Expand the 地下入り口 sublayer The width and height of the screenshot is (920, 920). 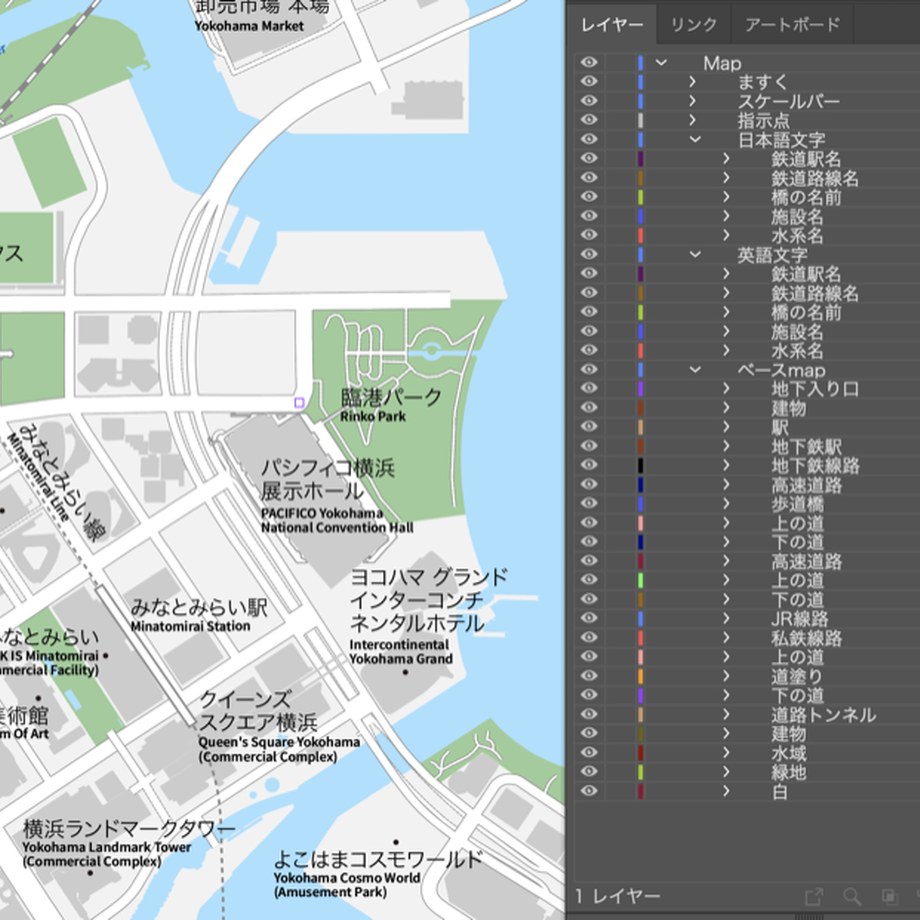pos(726,388)
